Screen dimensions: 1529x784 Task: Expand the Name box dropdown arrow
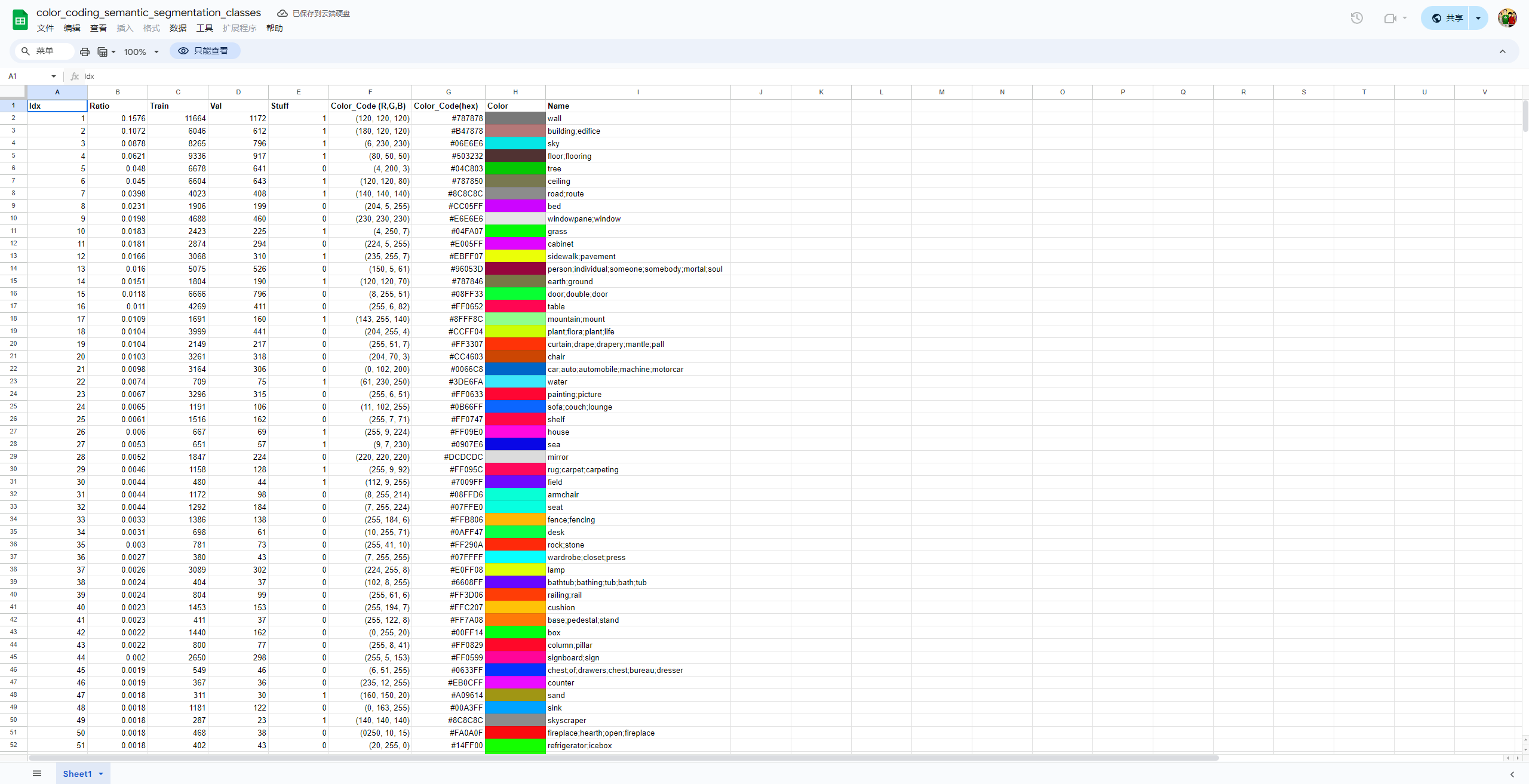54,76
